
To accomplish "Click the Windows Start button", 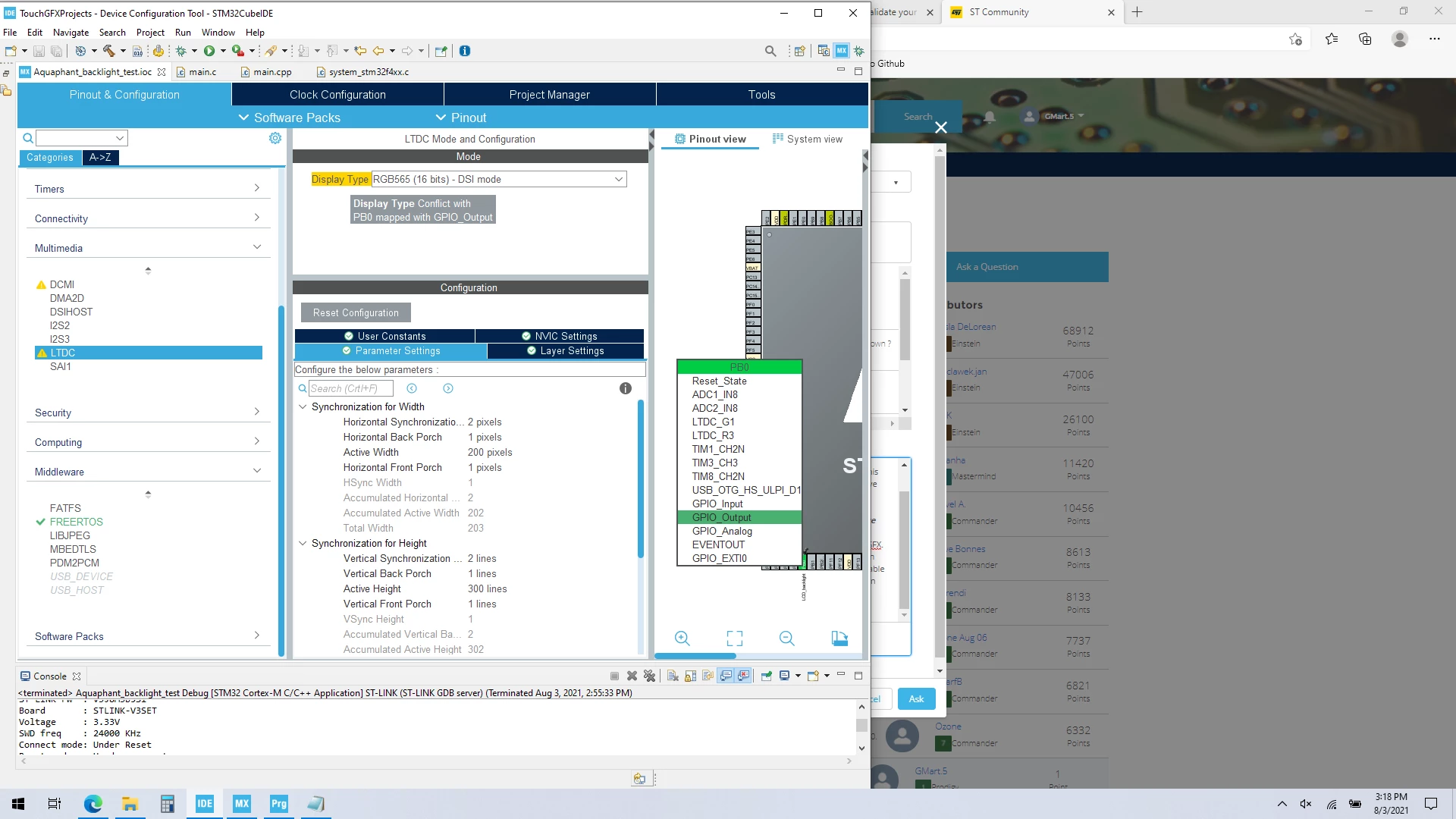I will click(18, 804).
